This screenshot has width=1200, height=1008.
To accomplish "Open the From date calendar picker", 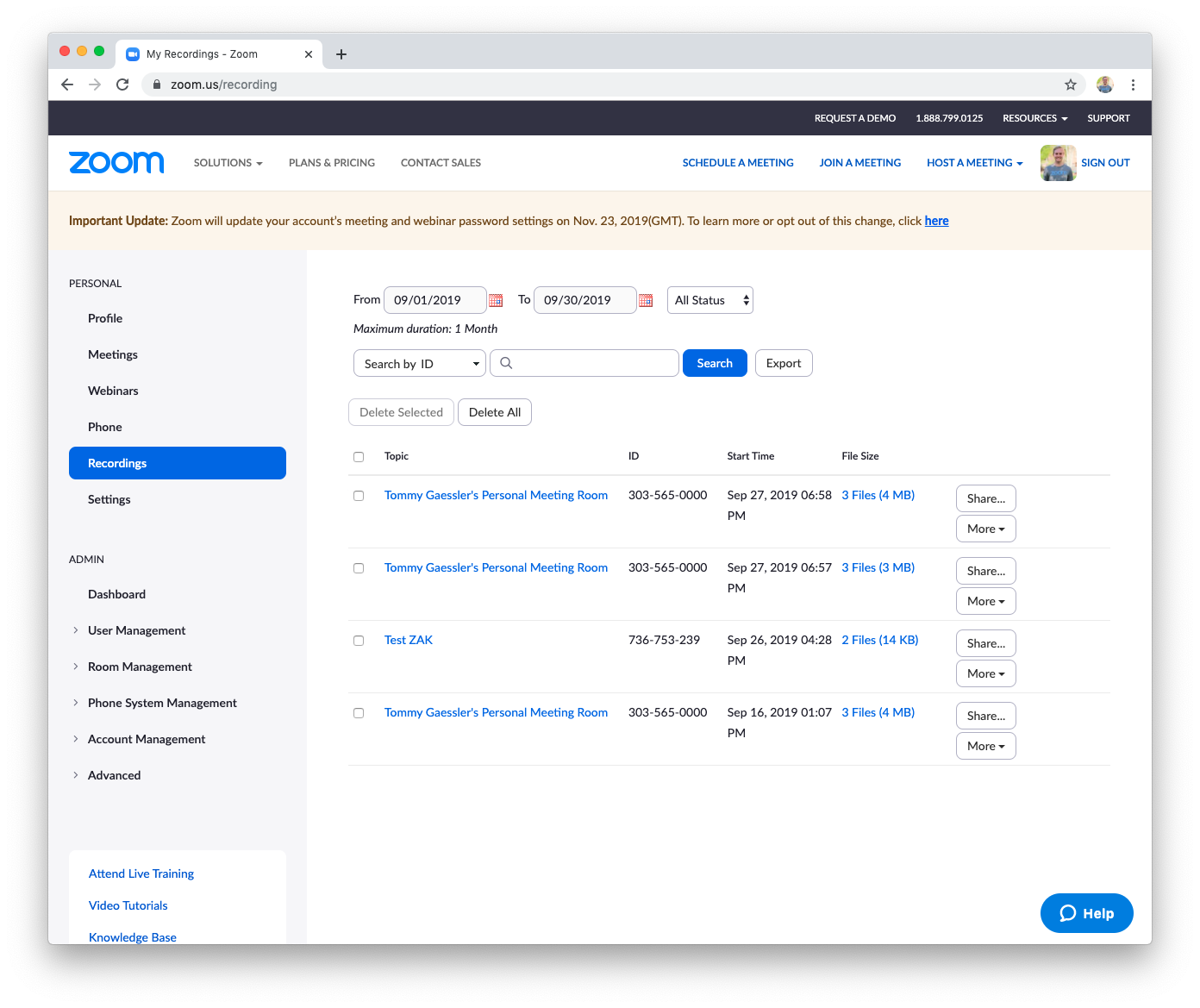I will [496, 300].
